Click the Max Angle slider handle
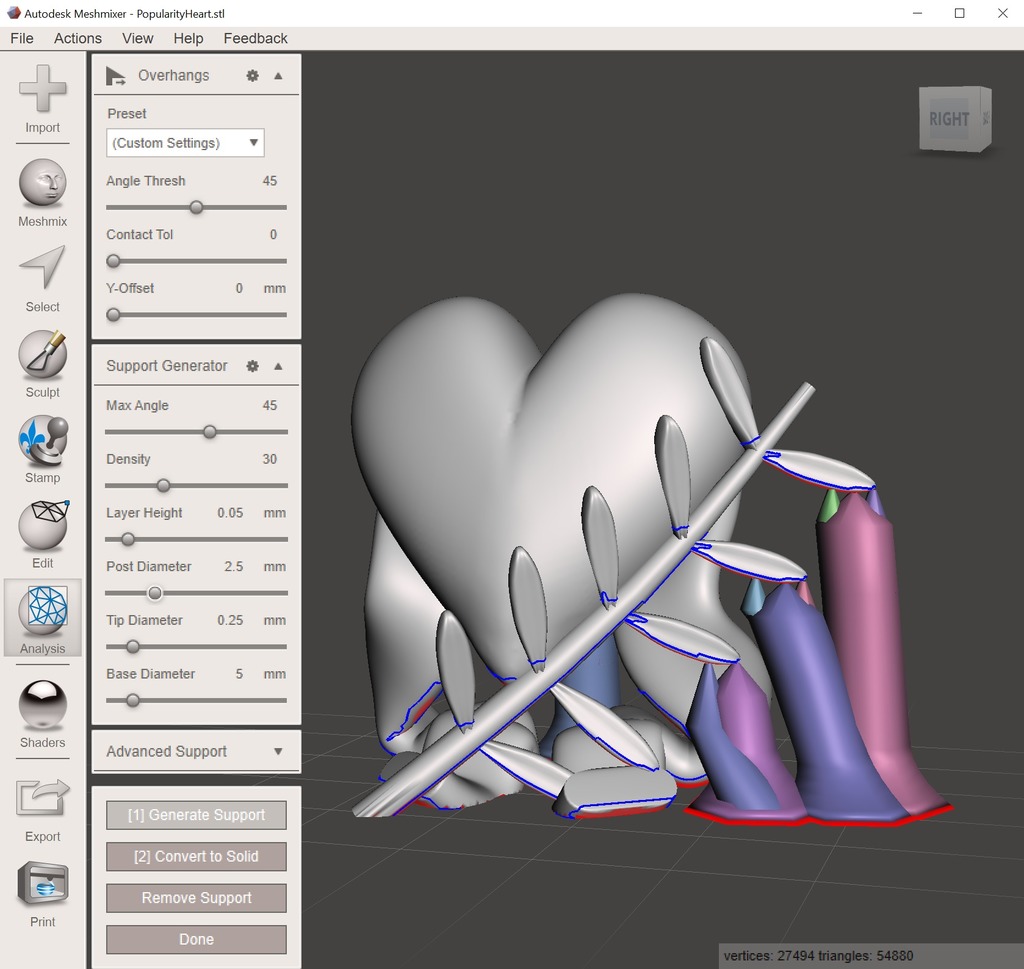 [x=210, y=432]
